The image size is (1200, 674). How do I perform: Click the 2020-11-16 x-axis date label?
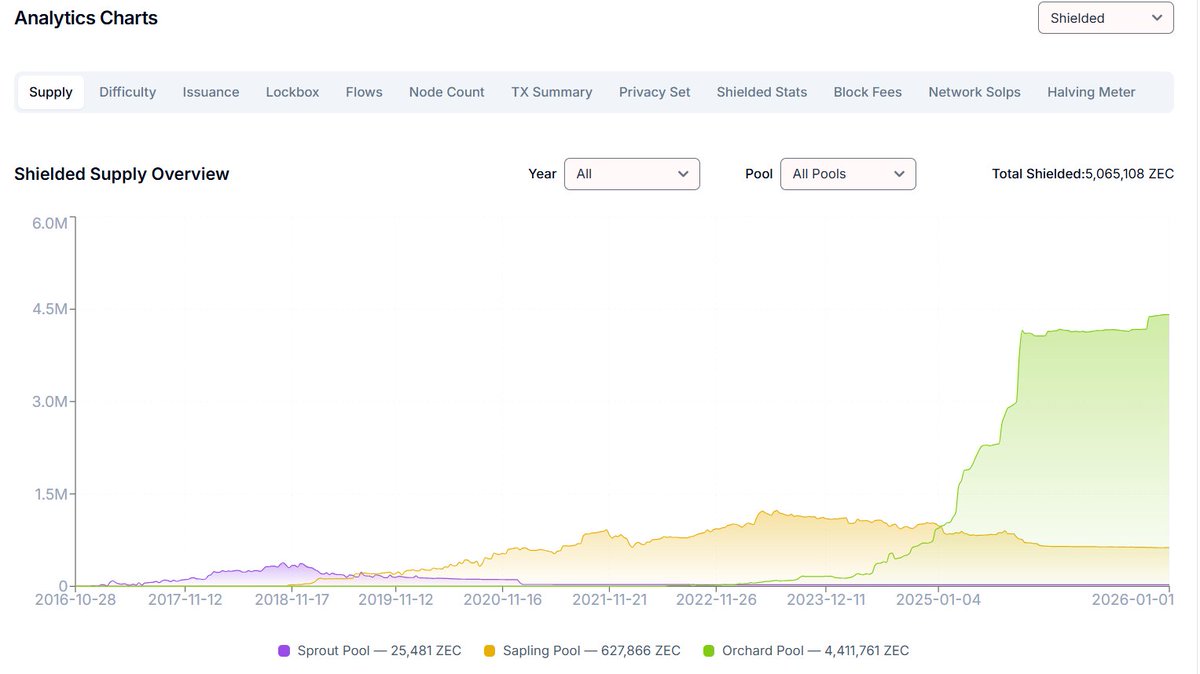click(x=503, y=600)
